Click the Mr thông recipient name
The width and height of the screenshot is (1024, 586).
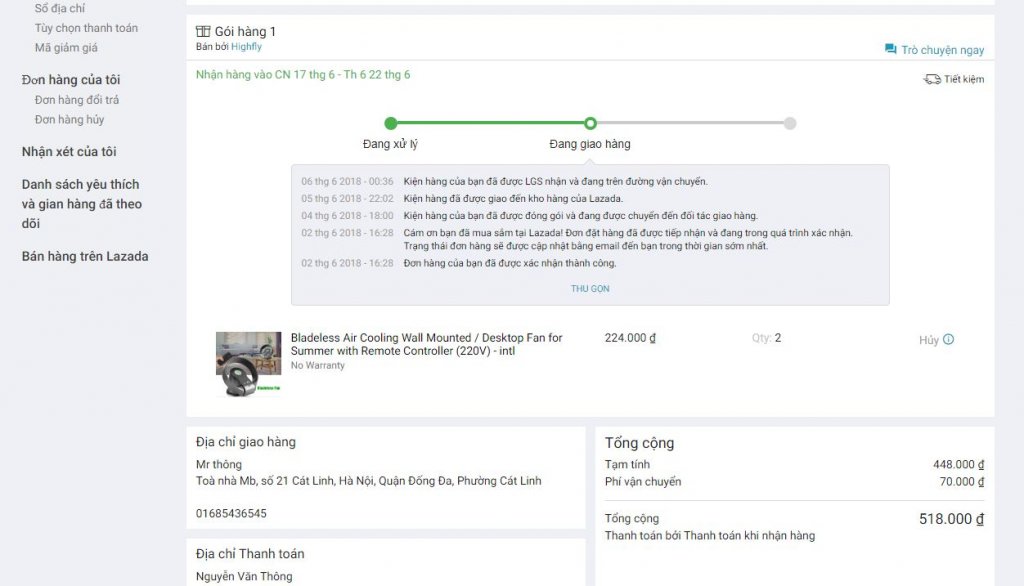[219, 464]
